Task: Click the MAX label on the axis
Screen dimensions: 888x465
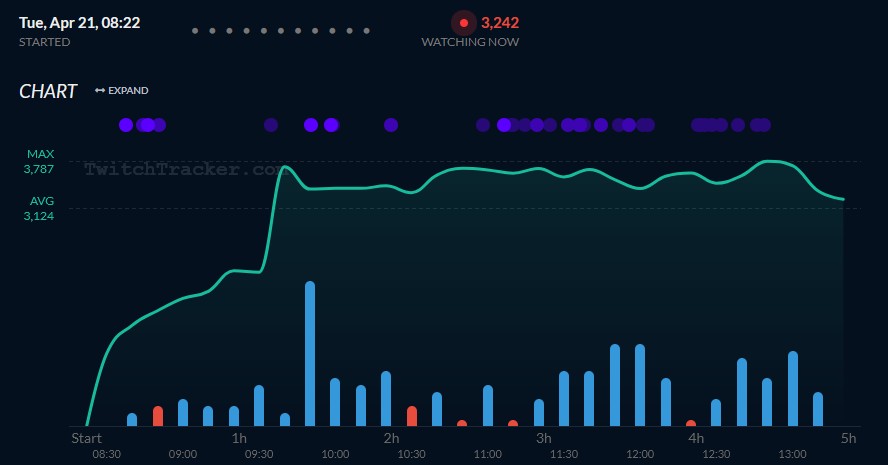Action: (x=41, y=154)
